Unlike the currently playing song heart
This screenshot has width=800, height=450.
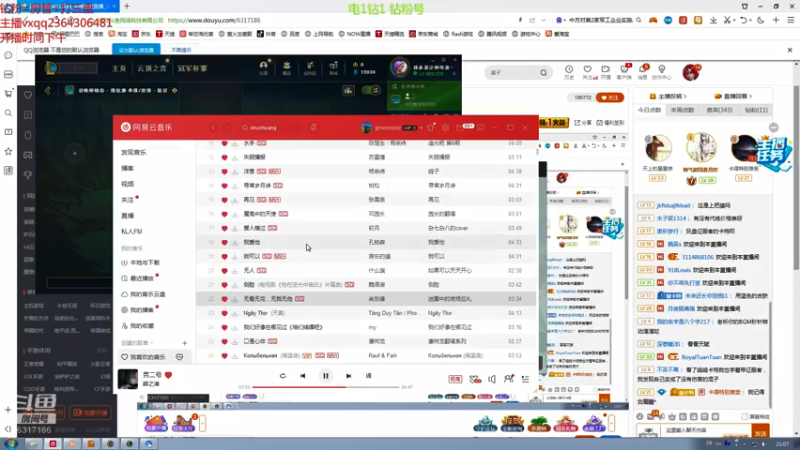coord(168,375)
